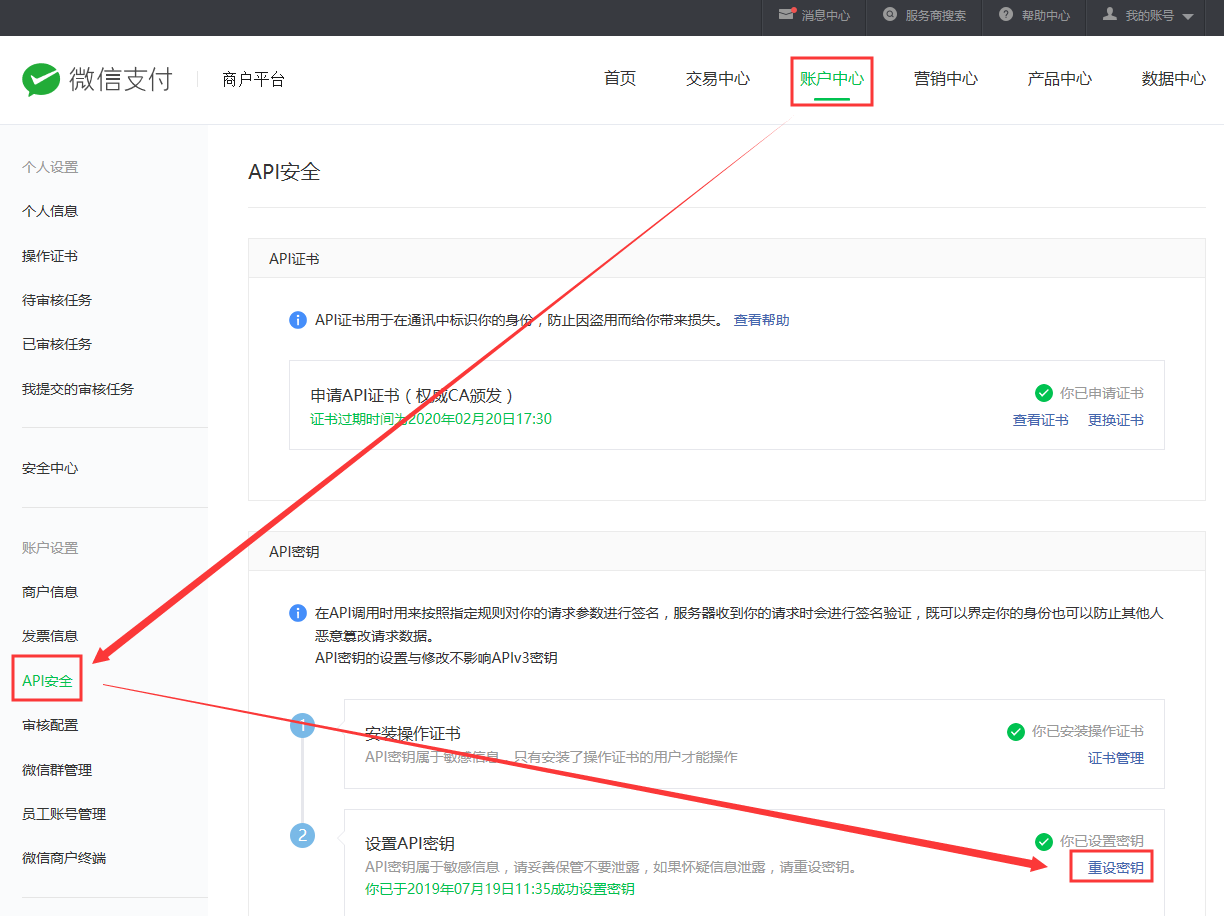Open the 账户中心 tab
The height and width of the screenshot is (916, 1224).
[832, 79]
